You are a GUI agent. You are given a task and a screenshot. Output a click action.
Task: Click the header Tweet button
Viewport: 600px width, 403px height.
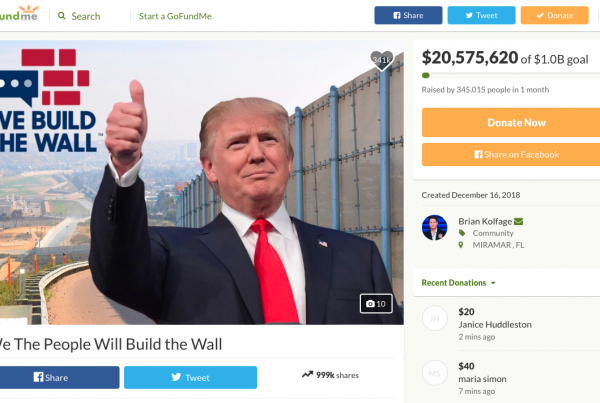click(x=481, y=15)
